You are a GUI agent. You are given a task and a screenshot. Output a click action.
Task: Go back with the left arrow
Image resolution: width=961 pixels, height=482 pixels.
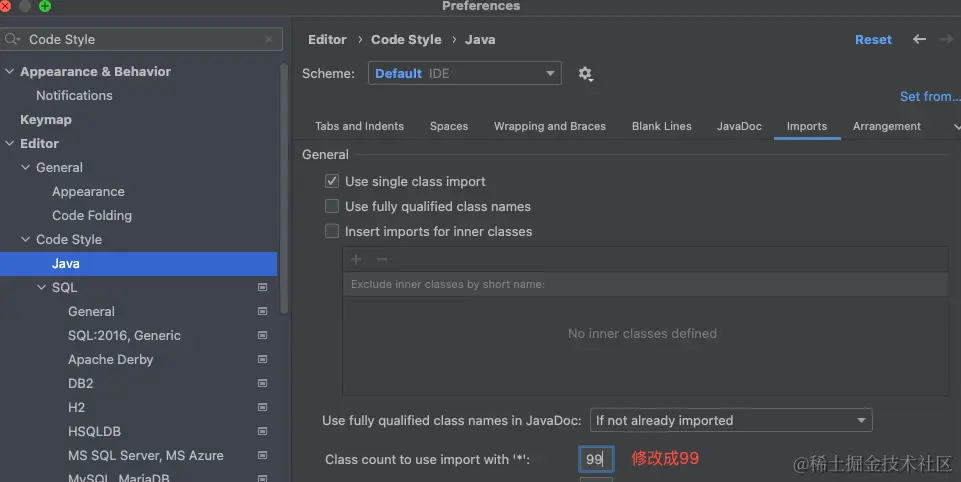(919, 39)
